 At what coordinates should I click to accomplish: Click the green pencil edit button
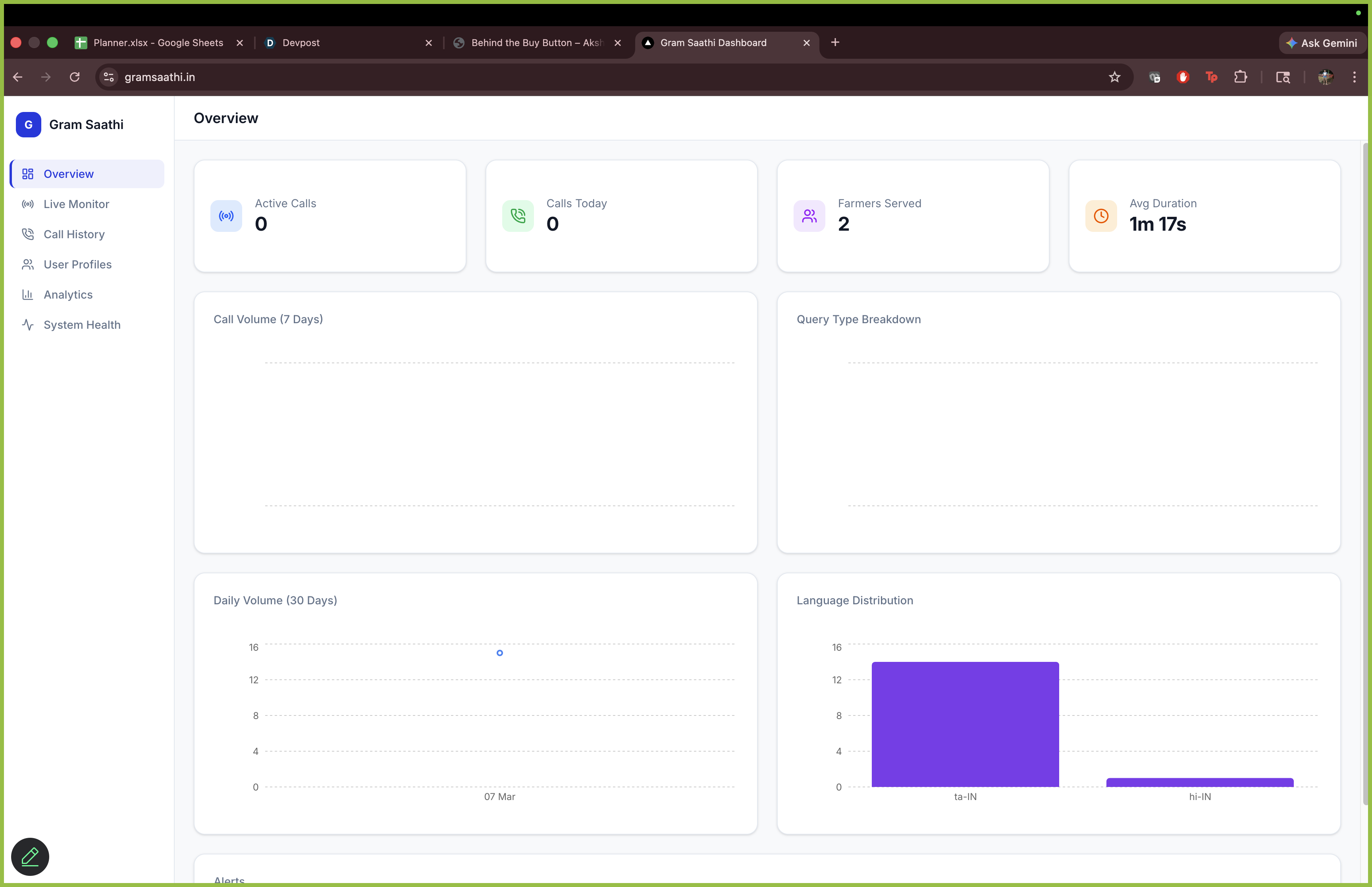pos(30,856)
